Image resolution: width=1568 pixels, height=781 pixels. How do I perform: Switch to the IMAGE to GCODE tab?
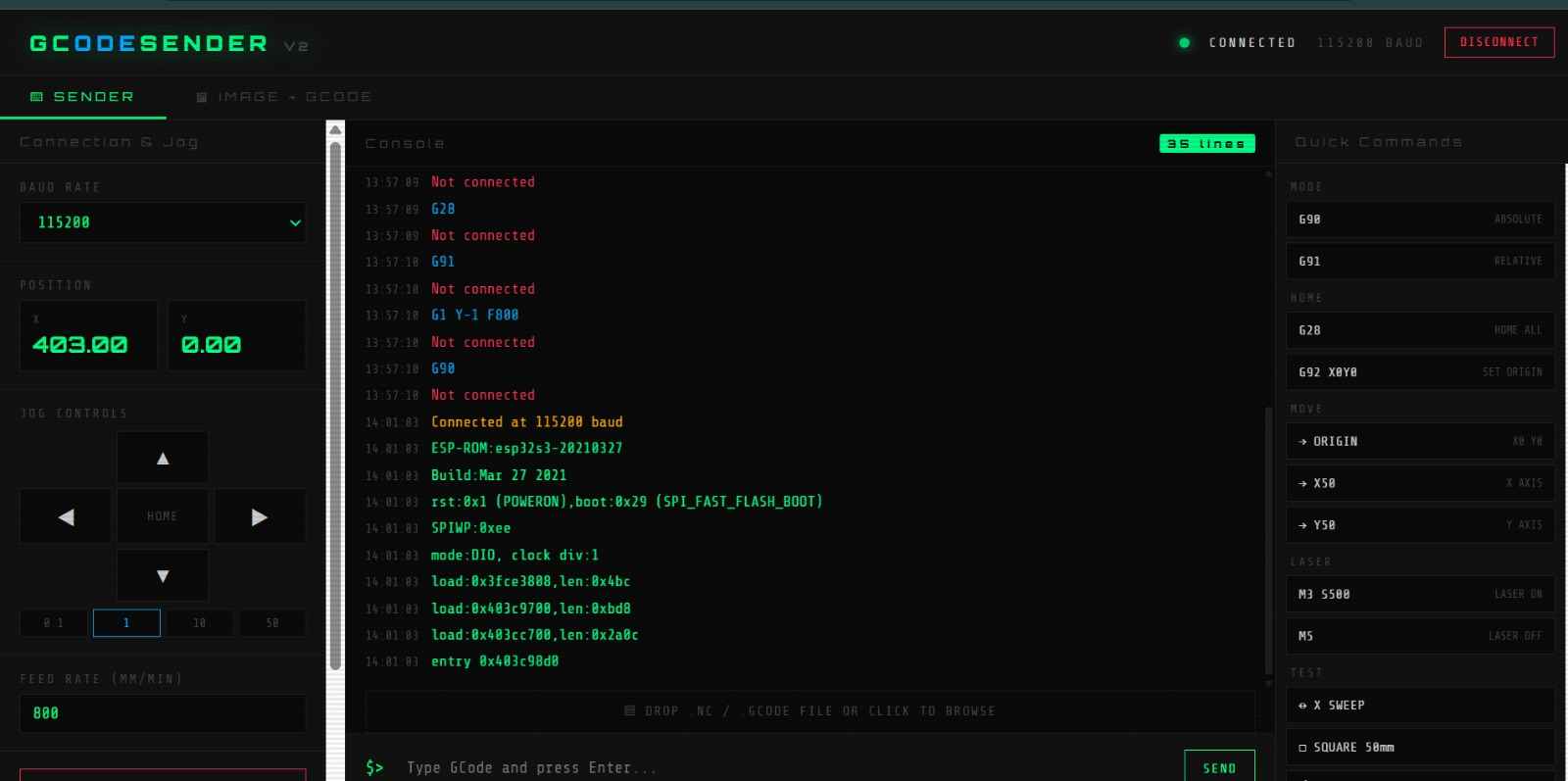click(x=283, y=97)
